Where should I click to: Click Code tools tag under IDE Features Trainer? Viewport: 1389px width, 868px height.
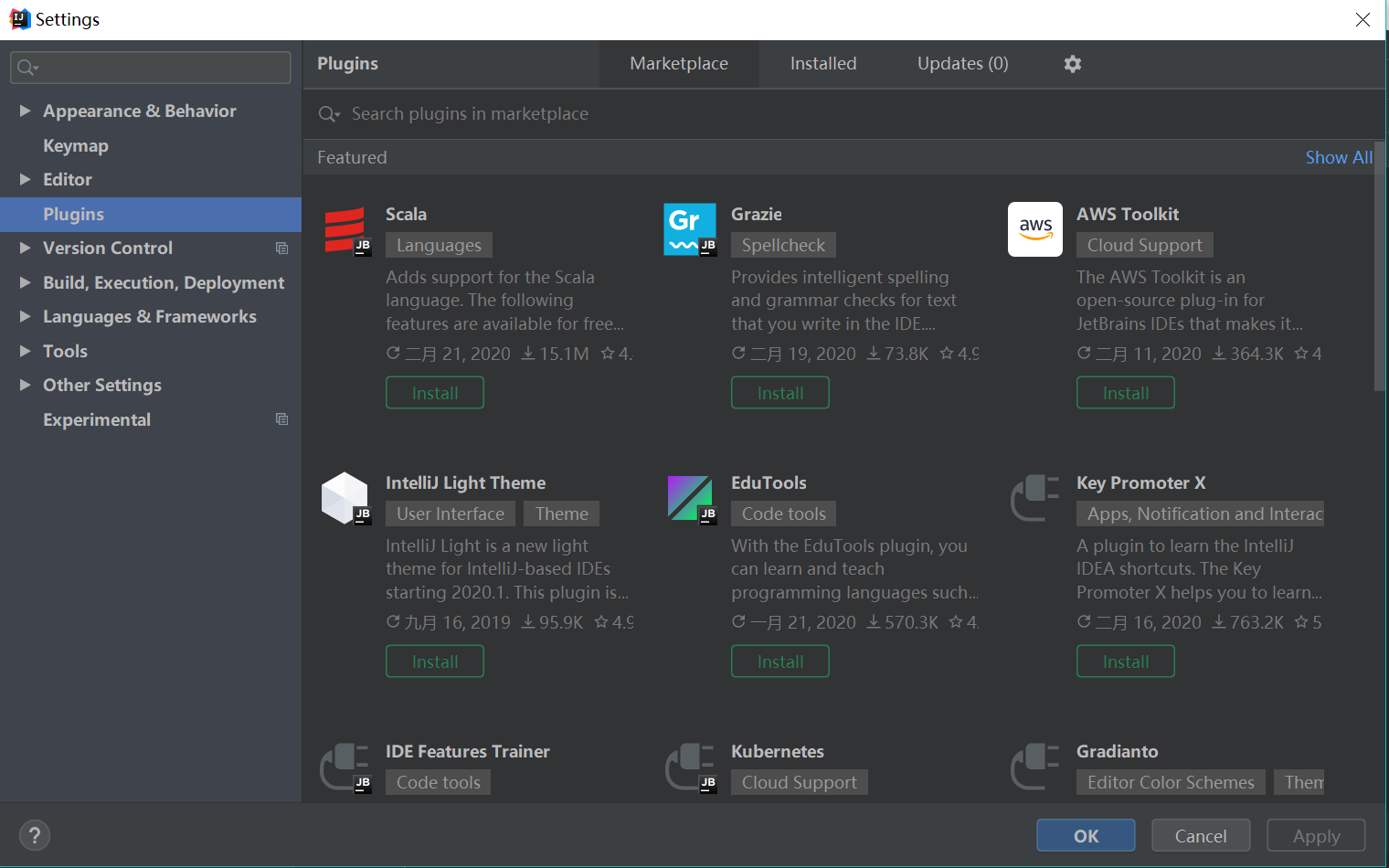pos(439,782)
